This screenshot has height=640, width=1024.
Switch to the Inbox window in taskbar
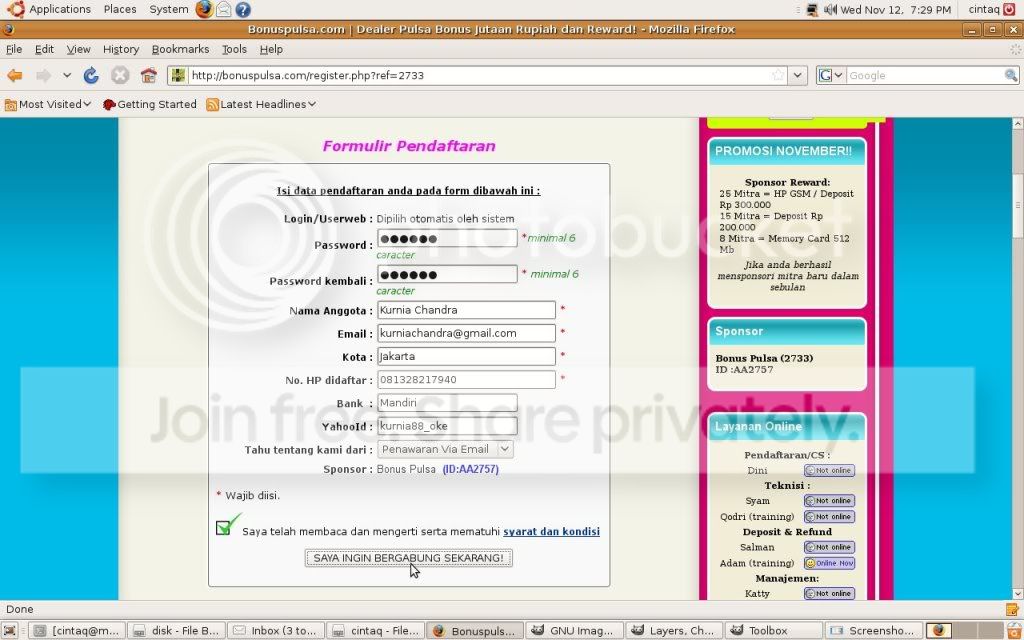[274, 631]
